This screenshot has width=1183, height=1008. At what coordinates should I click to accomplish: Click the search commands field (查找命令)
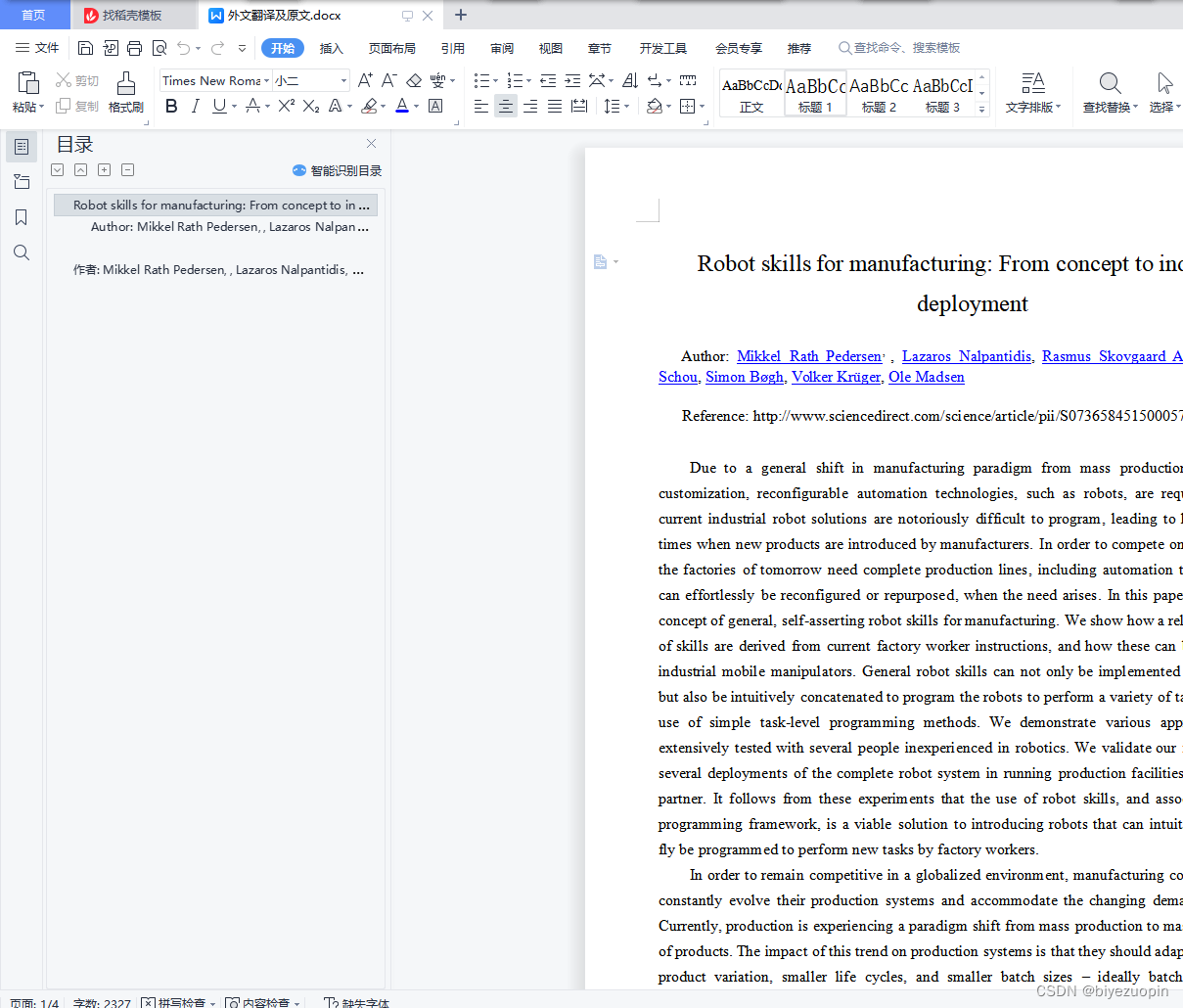pos(900,48)
